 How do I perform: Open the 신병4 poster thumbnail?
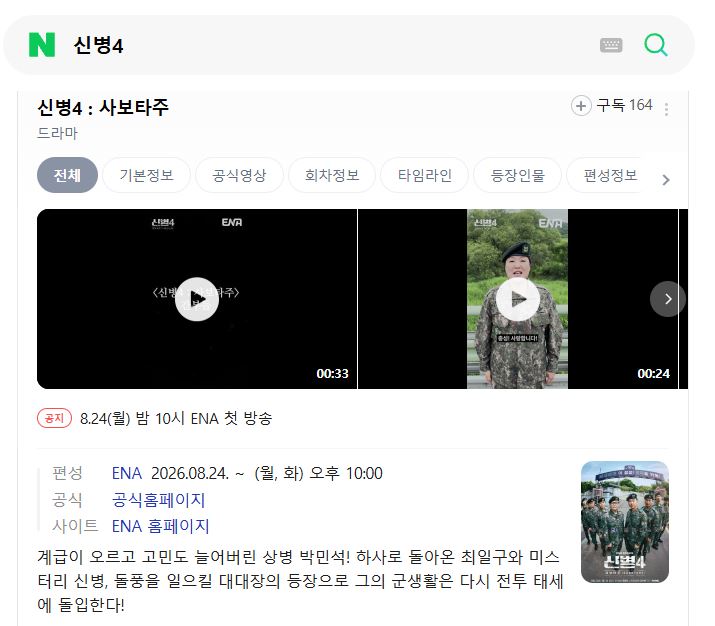click(x=625, y=522)
